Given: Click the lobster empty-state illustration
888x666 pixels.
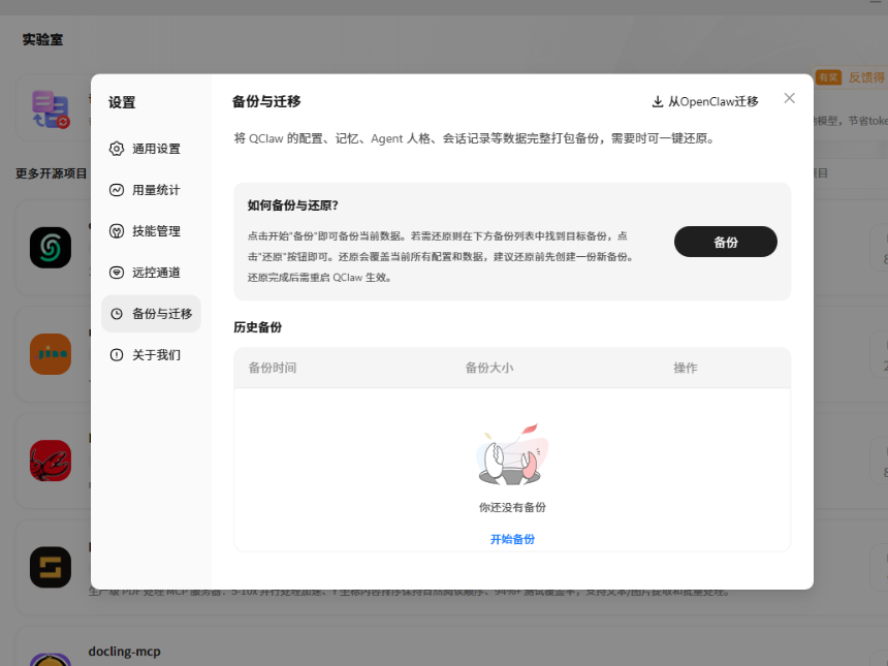Looking at the screenshot, I should [x=513, y=455].
